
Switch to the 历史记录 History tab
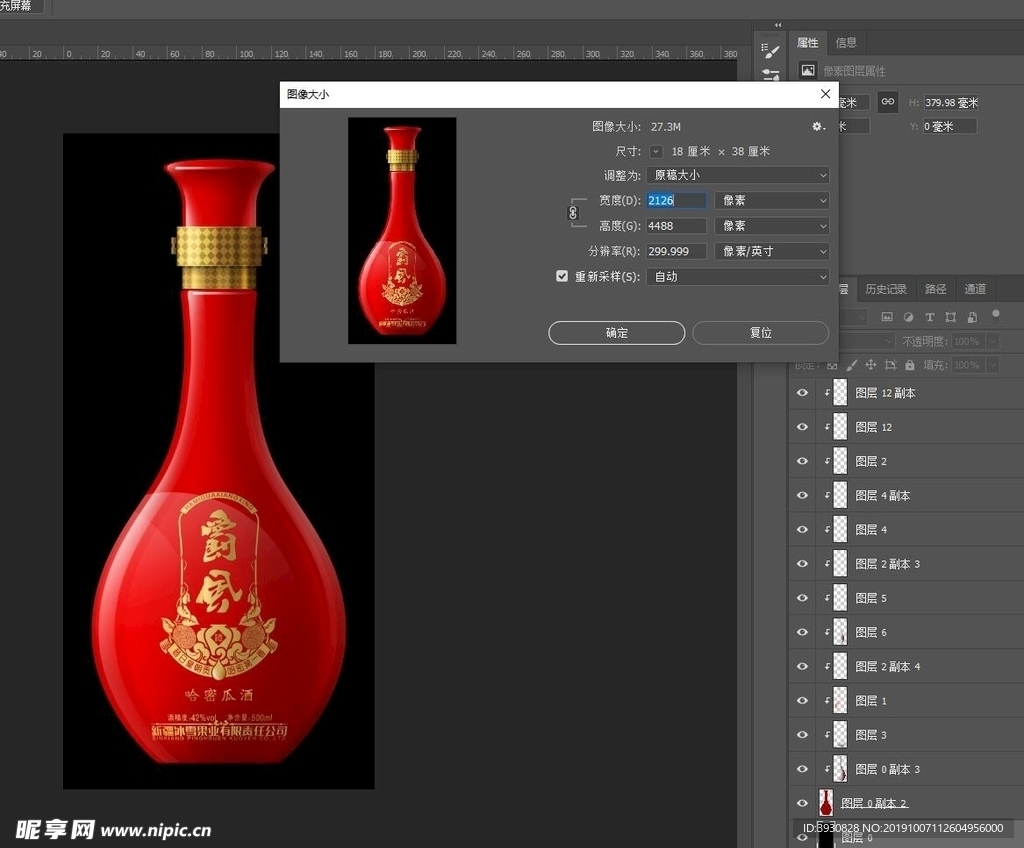tap(886, 289)
